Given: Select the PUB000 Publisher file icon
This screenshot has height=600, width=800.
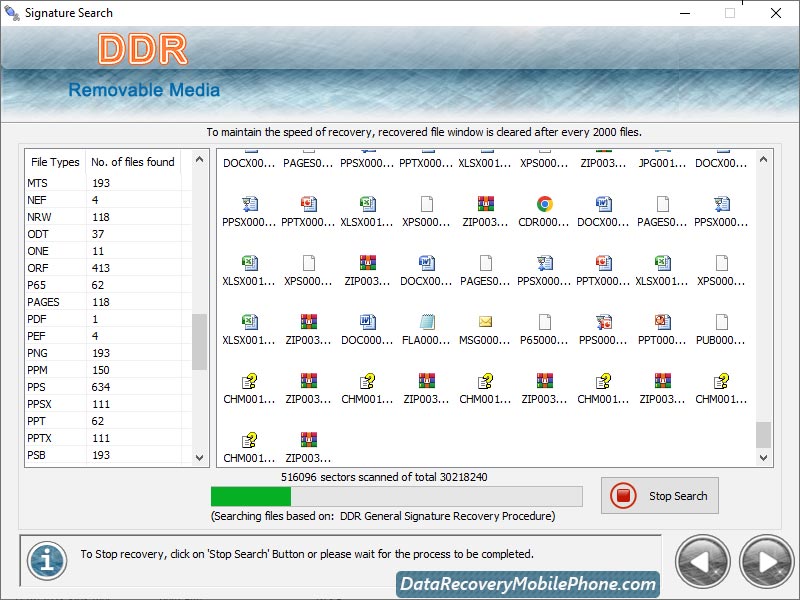Looking at the screenshot, I should click(x=723, y=322).
